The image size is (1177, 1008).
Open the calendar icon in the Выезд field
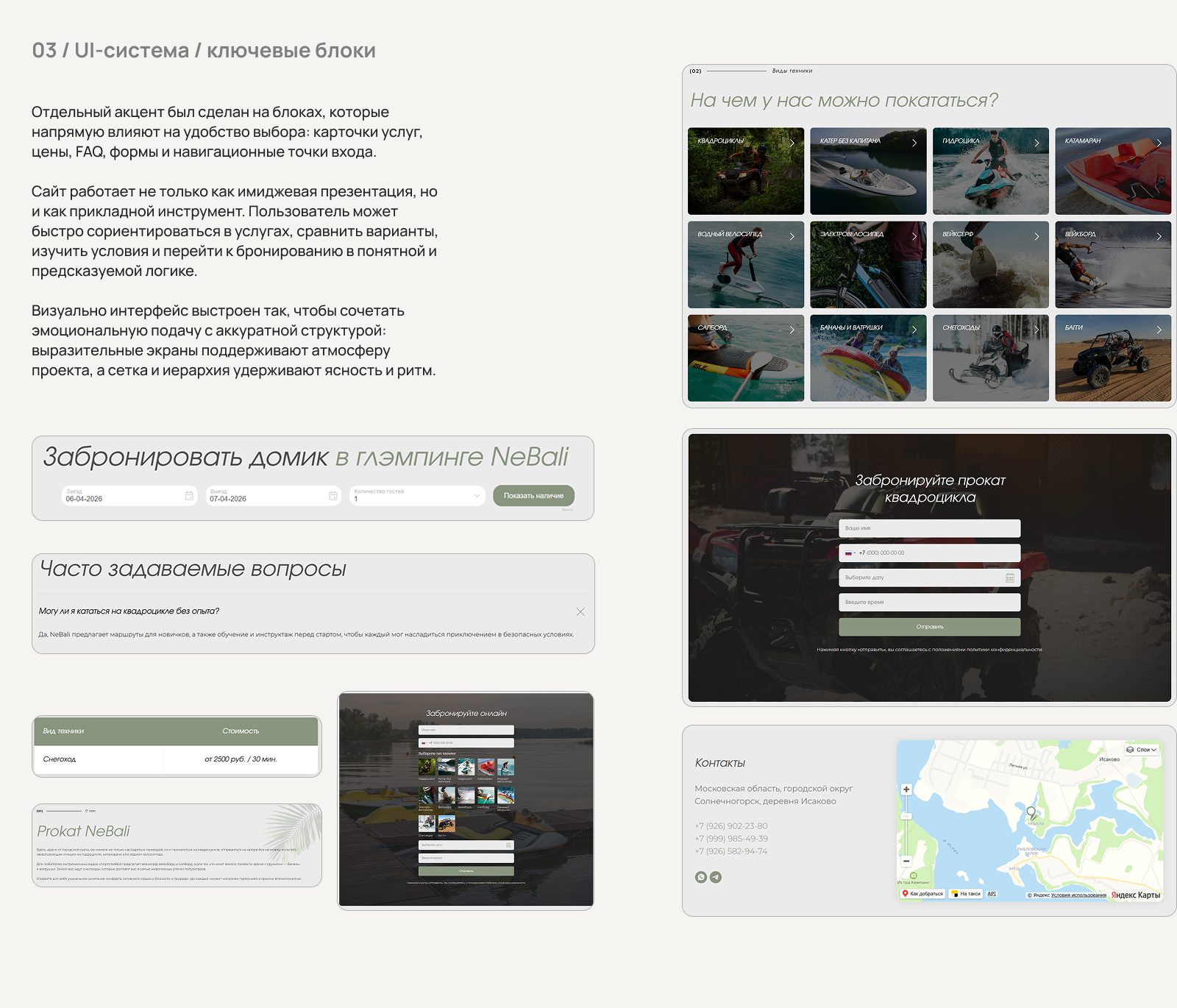333,496
